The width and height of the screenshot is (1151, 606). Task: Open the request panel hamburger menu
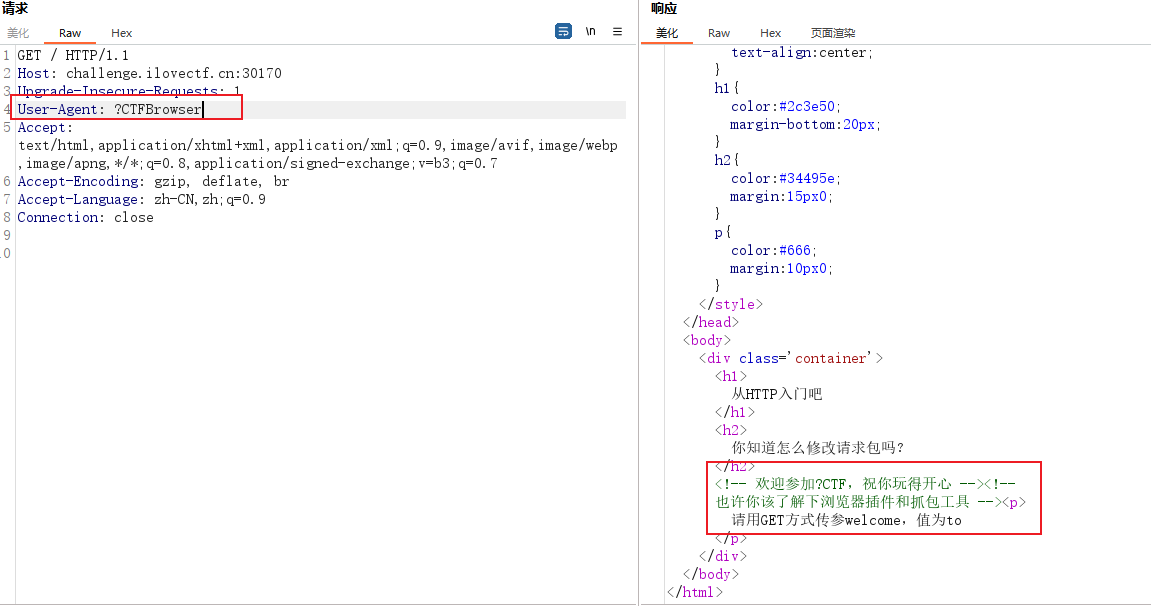(x=617, y=32)
